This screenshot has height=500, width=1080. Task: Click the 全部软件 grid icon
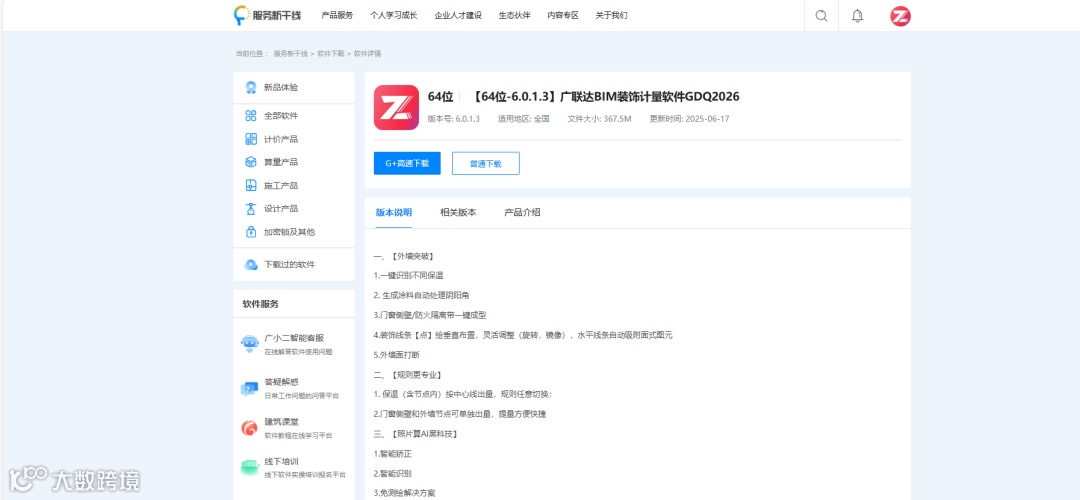pyautogui.click(x=251, y=116)
